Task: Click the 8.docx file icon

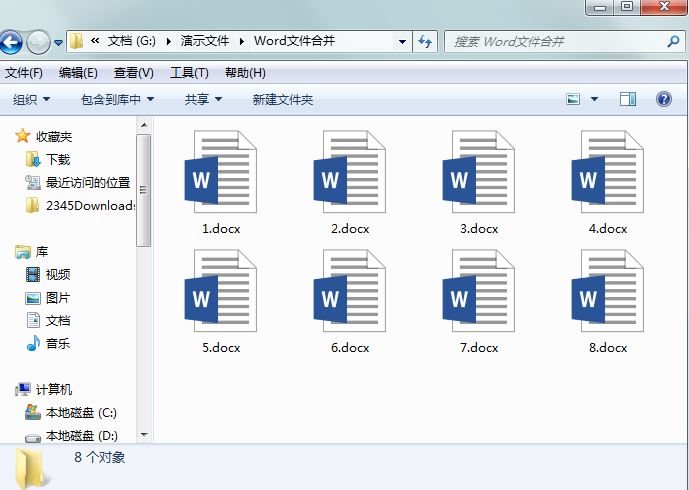Action: click(607, 292)
